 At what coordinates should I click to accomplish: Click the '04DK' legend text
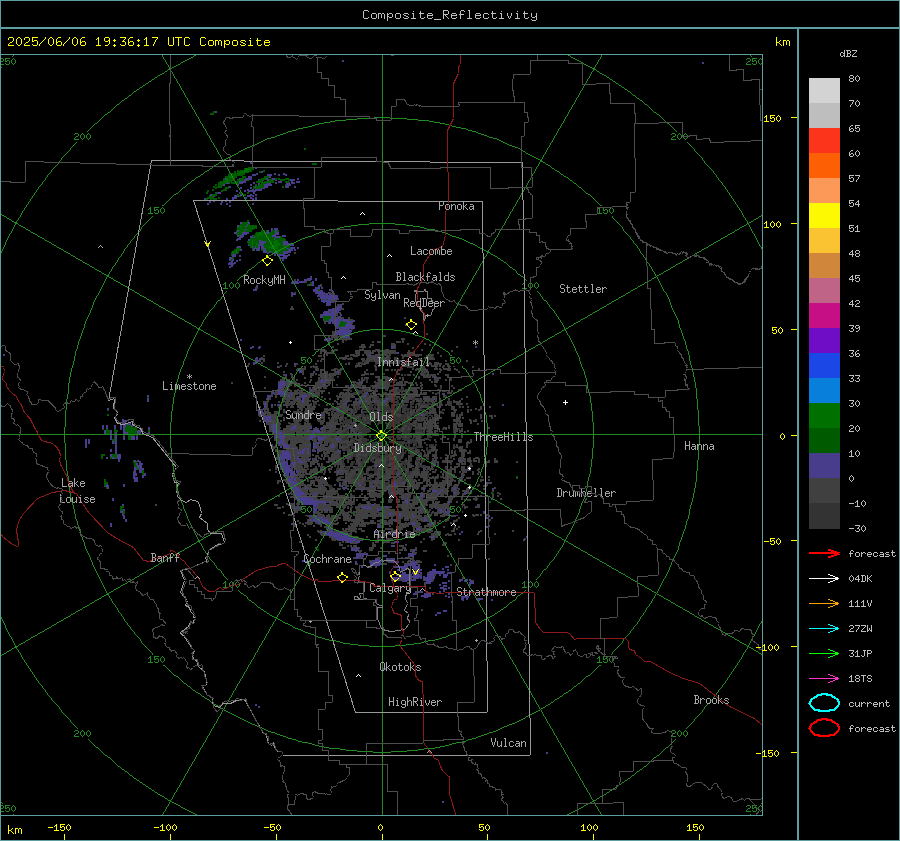click(860, 579)
